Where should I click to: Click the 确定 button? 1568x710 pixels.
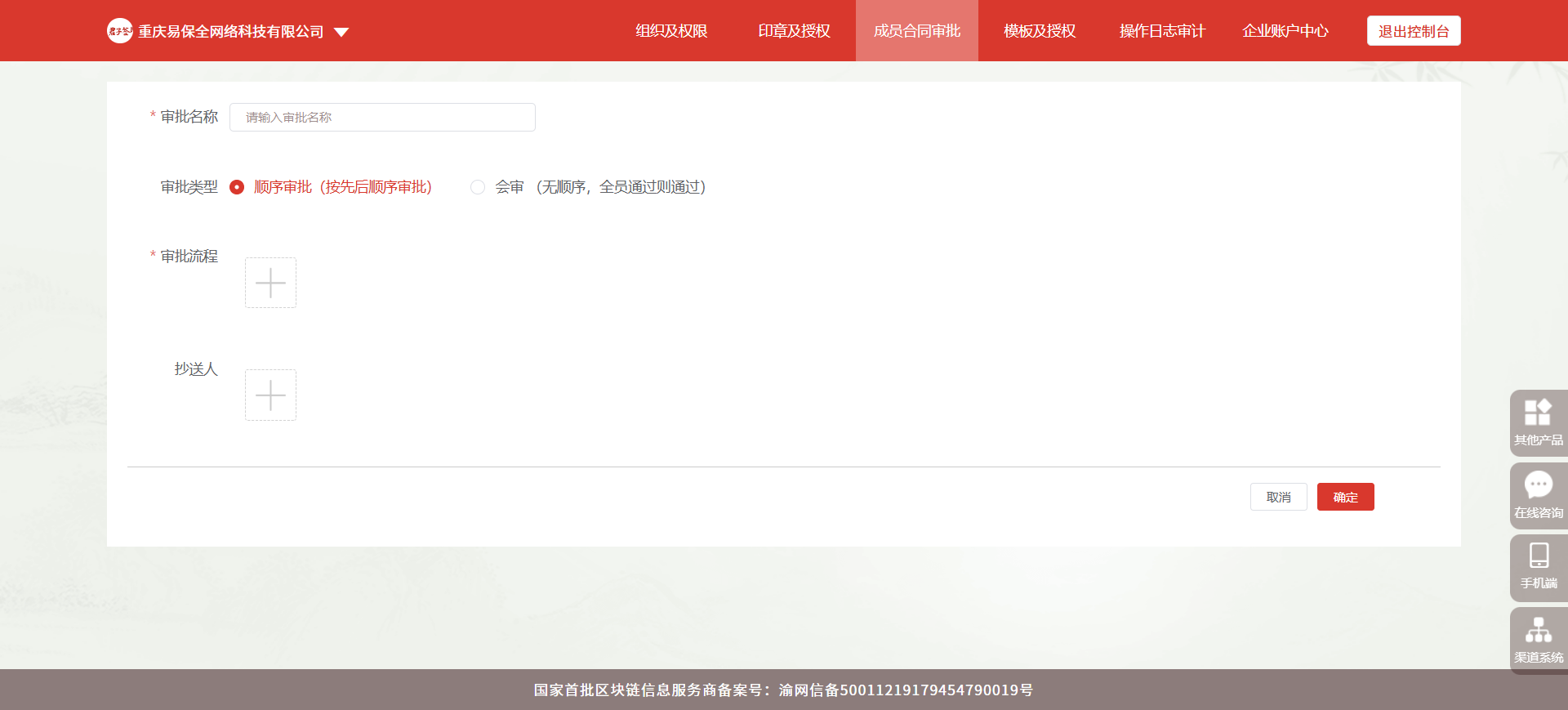tap(1345, 497)
